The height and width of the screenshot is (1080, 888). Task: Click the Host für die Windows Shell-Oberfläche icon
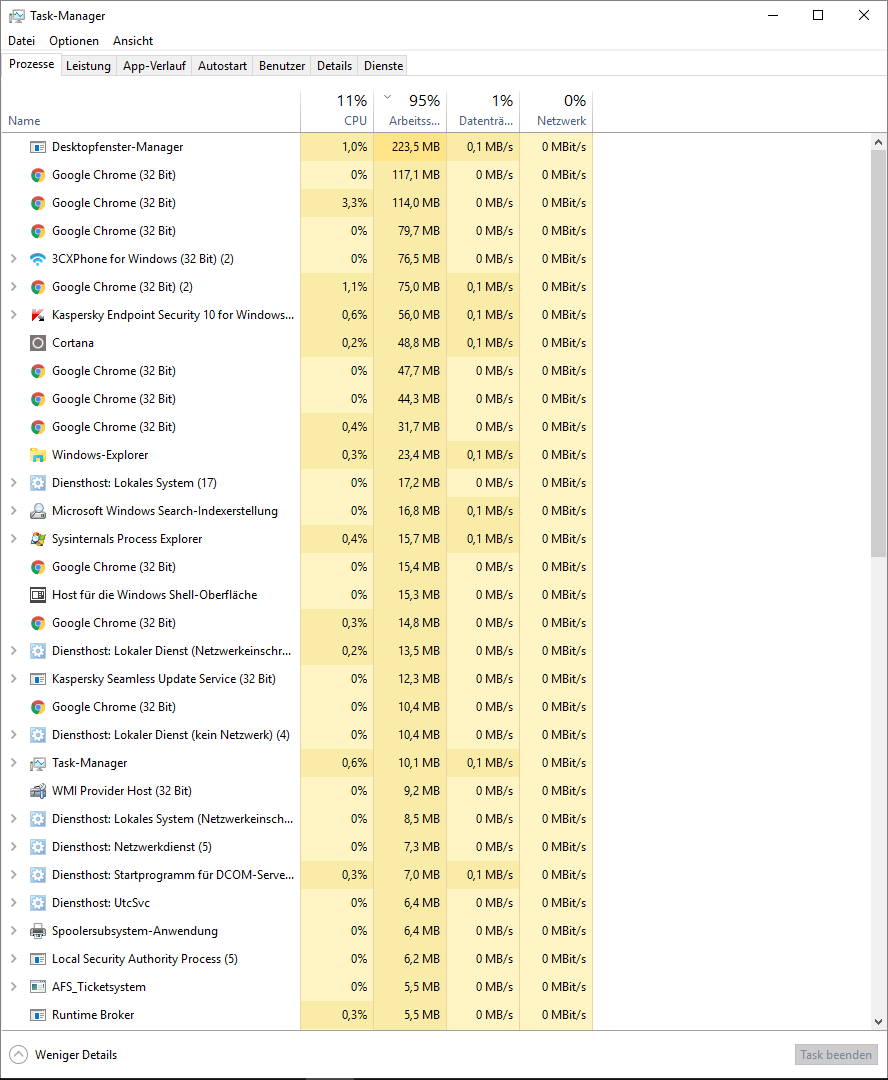(38, 595)
